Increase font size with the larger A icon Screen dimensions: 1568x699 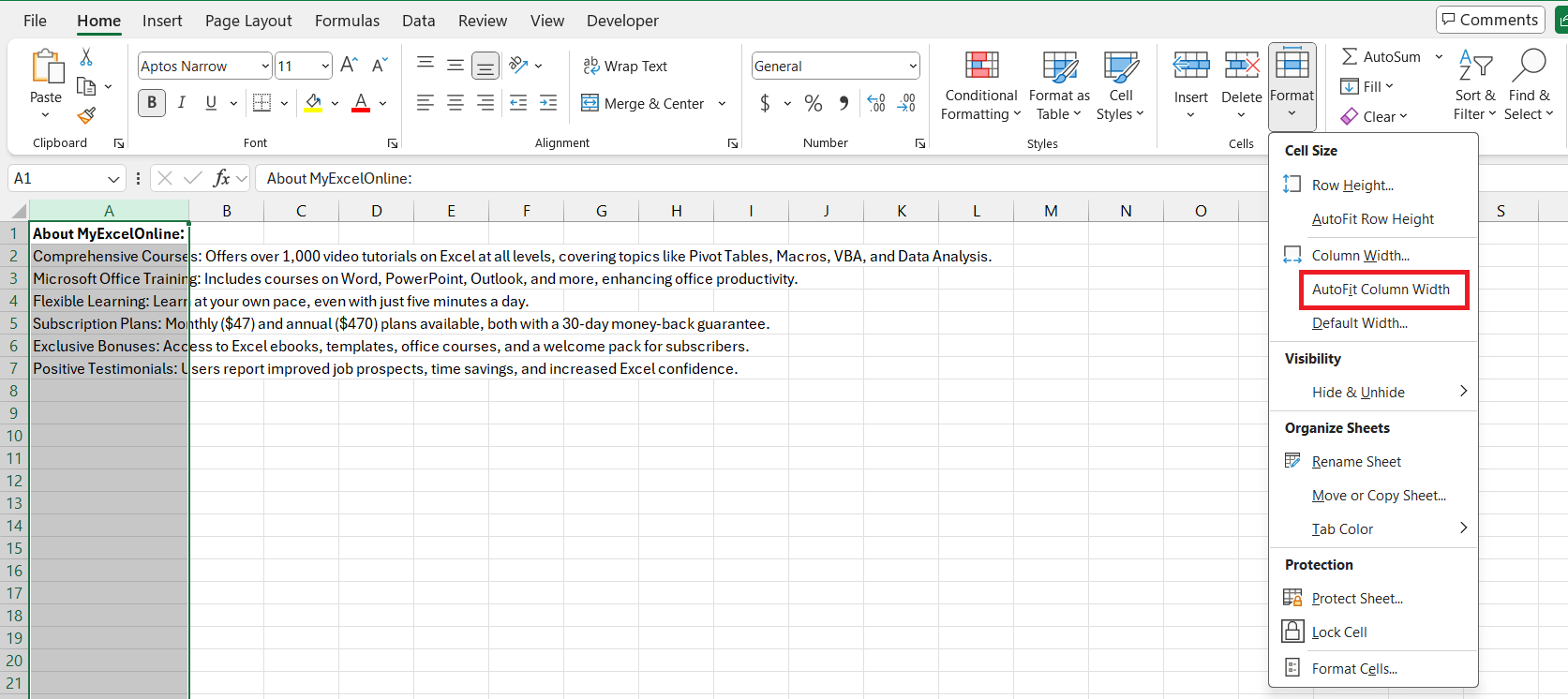(349, 66)
